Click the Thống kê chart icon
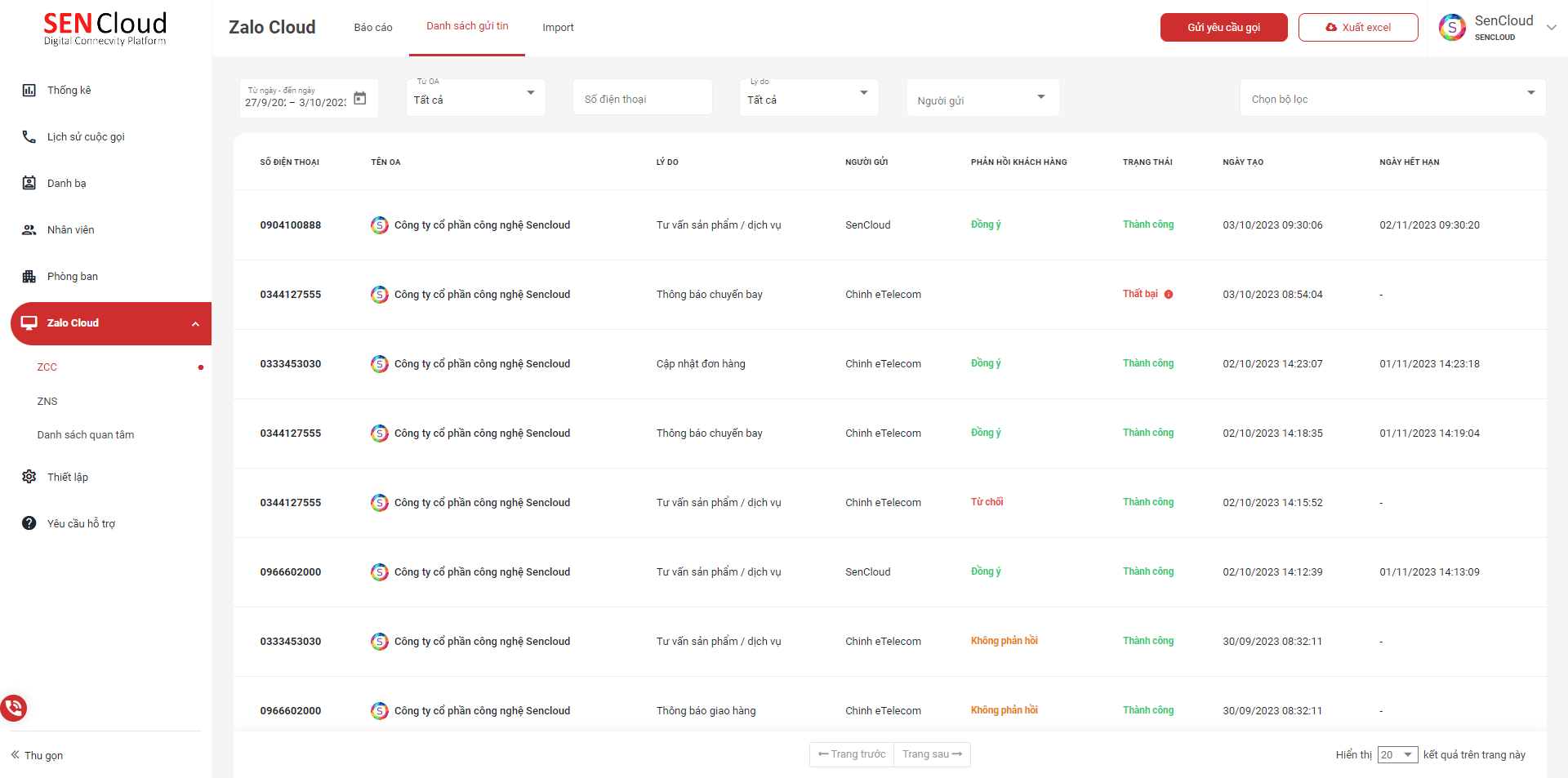1568x778 pixels. click(29, 91)
